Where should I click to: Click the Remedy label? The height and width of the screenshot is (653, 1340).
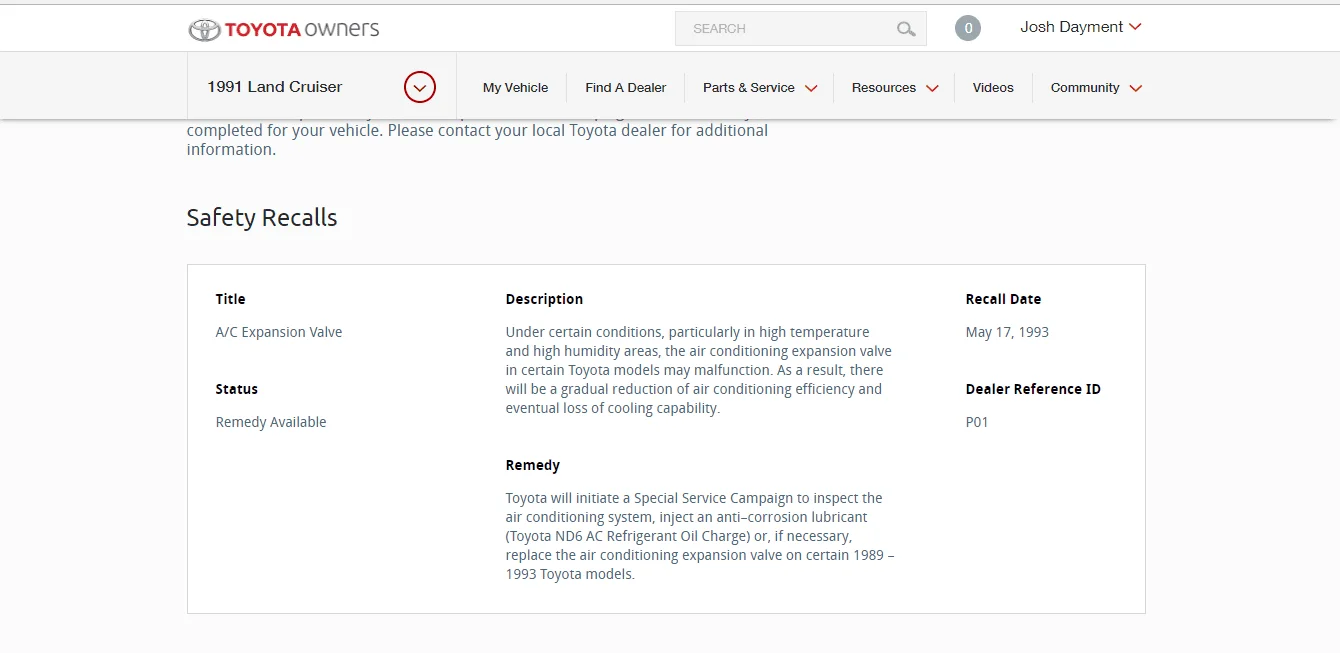[533, 465]
